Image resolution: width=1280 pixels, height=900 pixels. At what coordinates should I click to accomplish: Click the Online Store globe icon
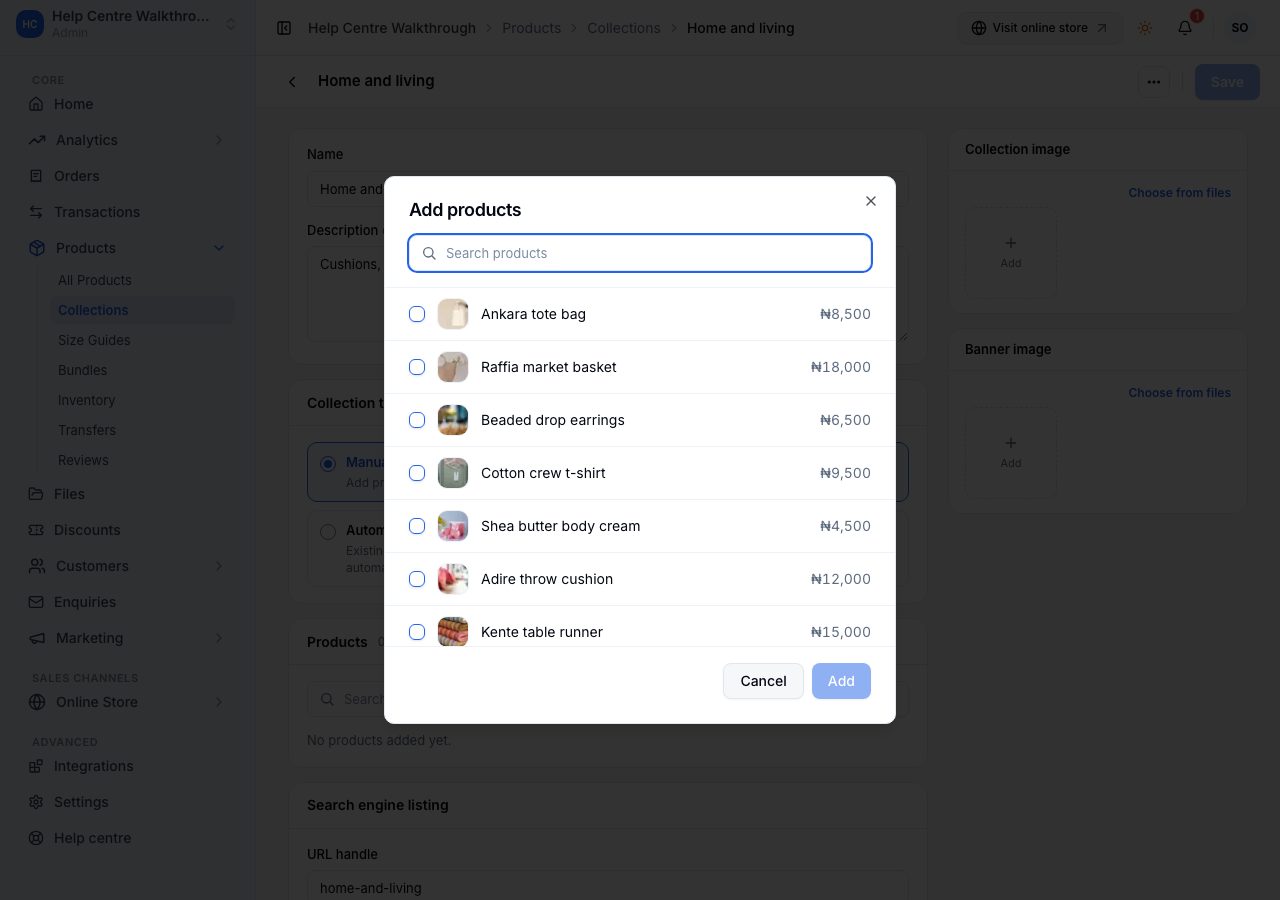[37, 702]
